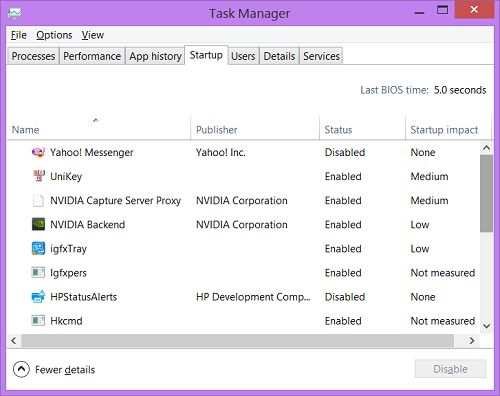Open the Services tab
The height and width of the screenshot is (396, 500).
tap(321, 56)
